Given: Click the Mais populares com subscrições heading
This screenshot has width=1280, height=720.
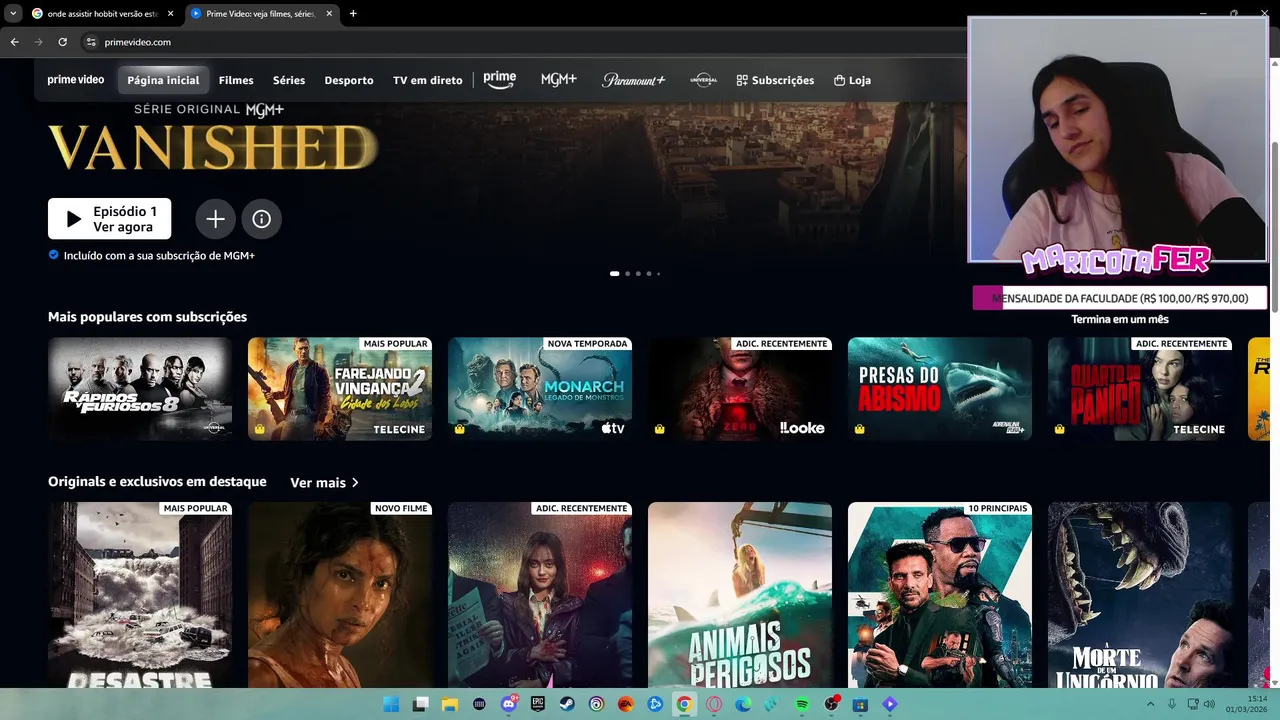Looking at the screenshot, I should pyautogui.click(x=147, y=317).
